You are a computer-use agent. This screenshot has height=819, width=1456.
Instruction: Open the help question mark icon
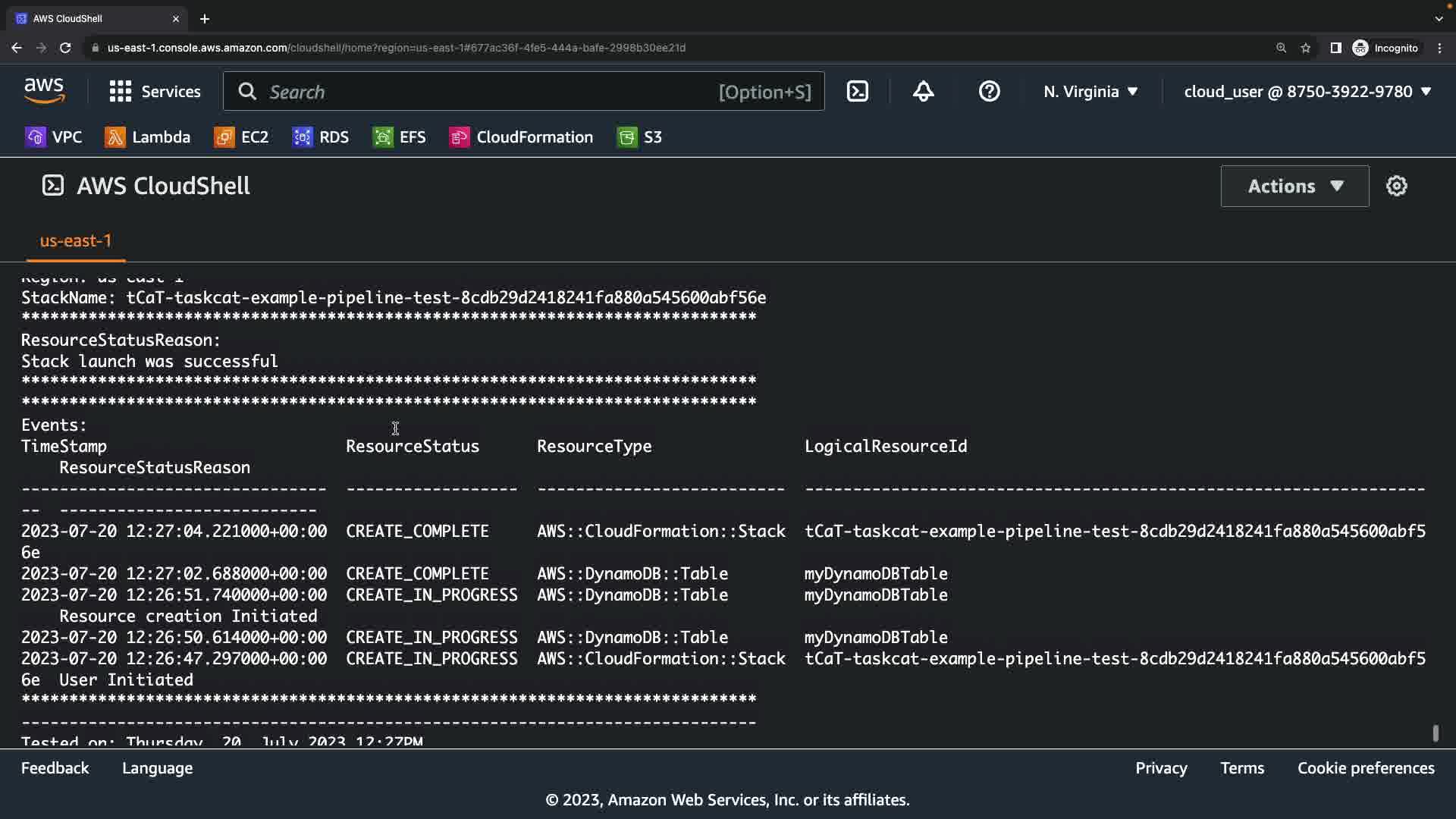989,92
